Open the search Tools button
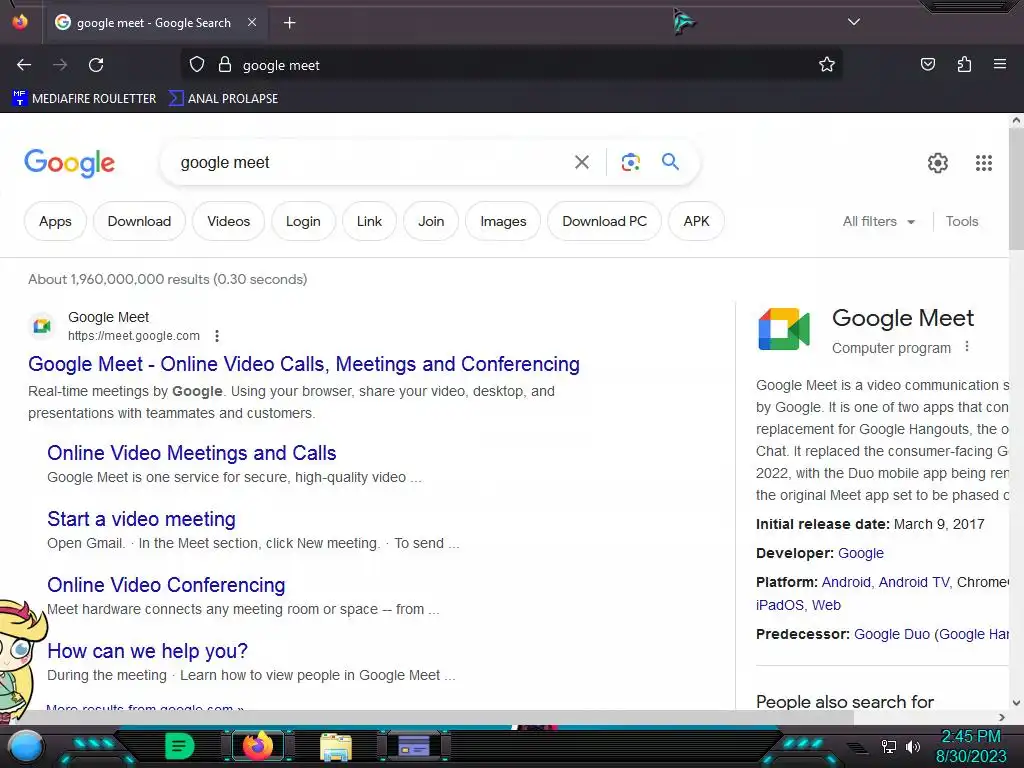 [961, 221]
